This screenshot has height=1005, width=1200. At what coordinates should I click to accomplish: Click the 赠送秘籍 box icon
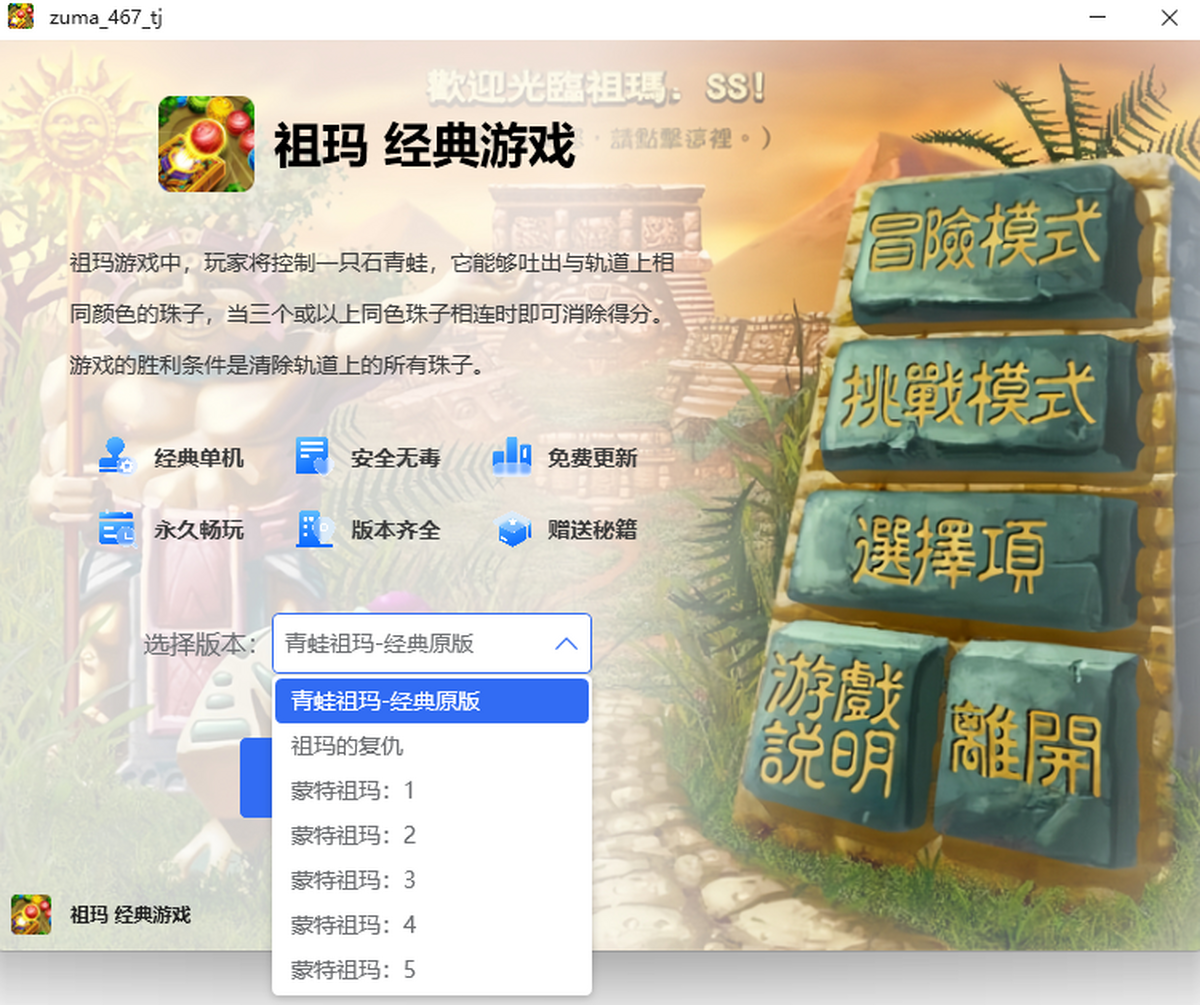click(x=513, y=531)
